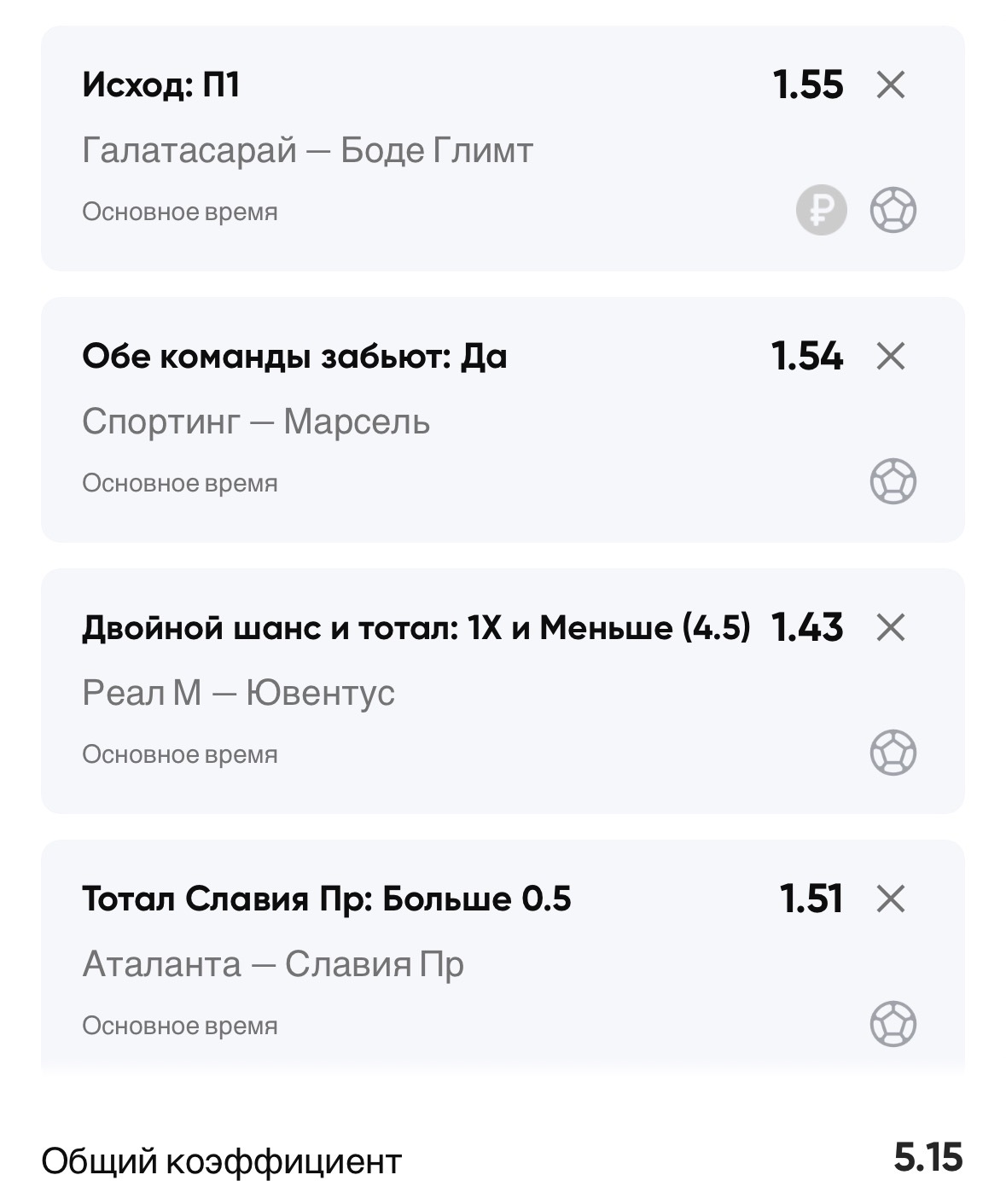The height and width of the screenshot is (1204, 1006).
Task: Select the Двойной шанс и тотал bet
Action: 416,628
